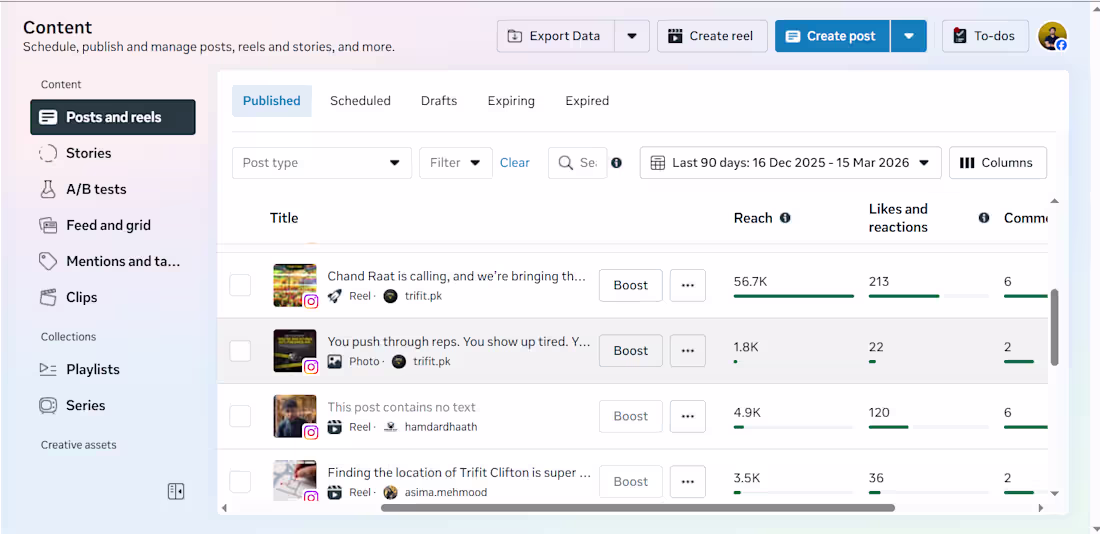Click the Series icon
1100x534 pixels.
tap(48, 406)
